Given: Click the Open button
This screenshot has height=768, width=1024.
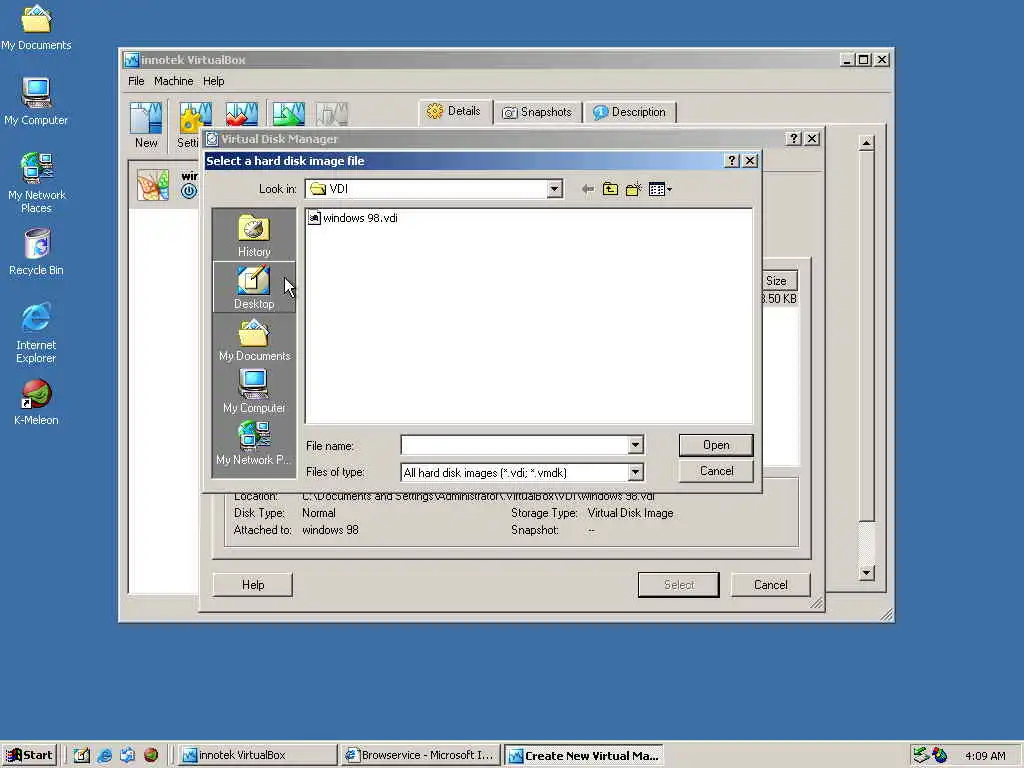Looking at the screenshot, I should click(716, 445).
